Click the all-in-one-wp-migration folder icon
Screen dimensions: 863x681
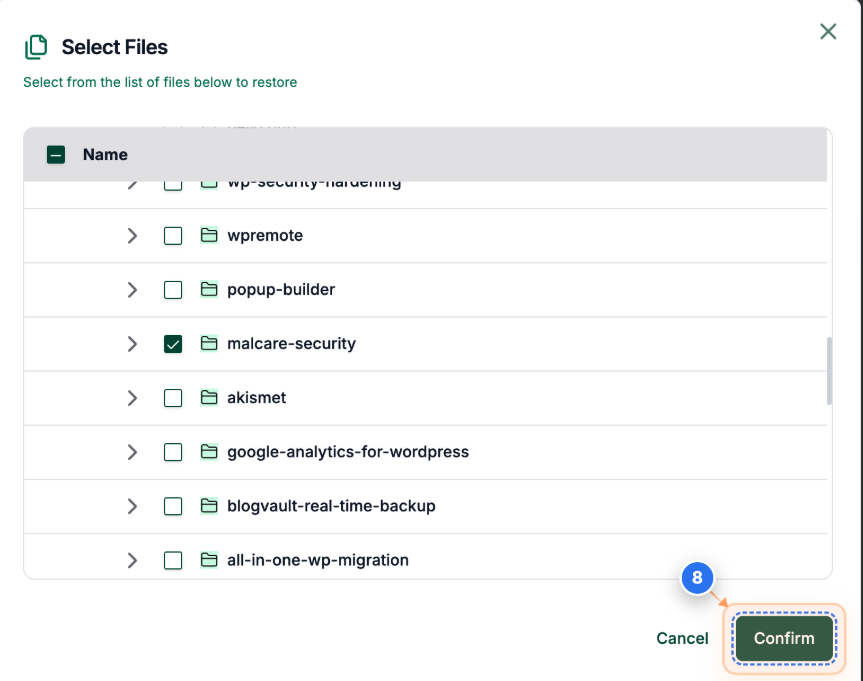[x=209, y=559]
